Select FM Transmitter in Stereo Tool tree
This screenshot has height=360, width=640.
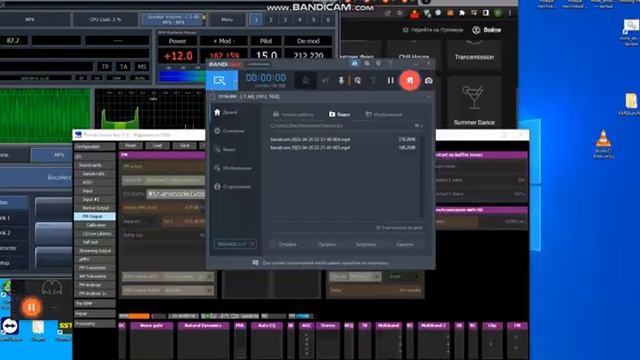95,268
